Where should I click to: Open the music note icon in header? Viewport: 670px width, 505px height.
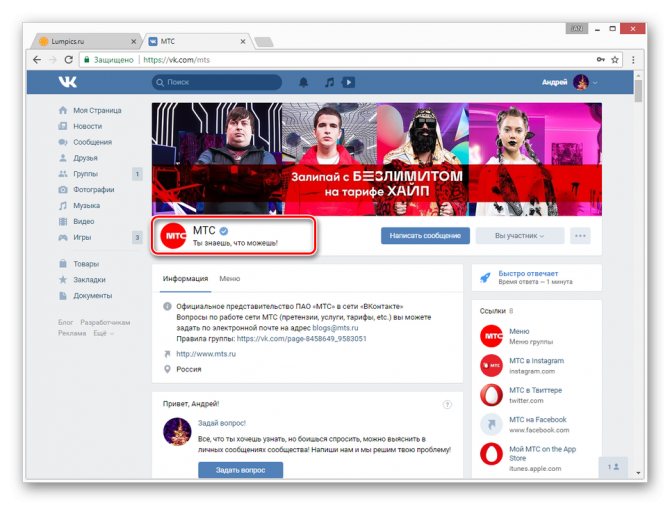click(329, 82)
